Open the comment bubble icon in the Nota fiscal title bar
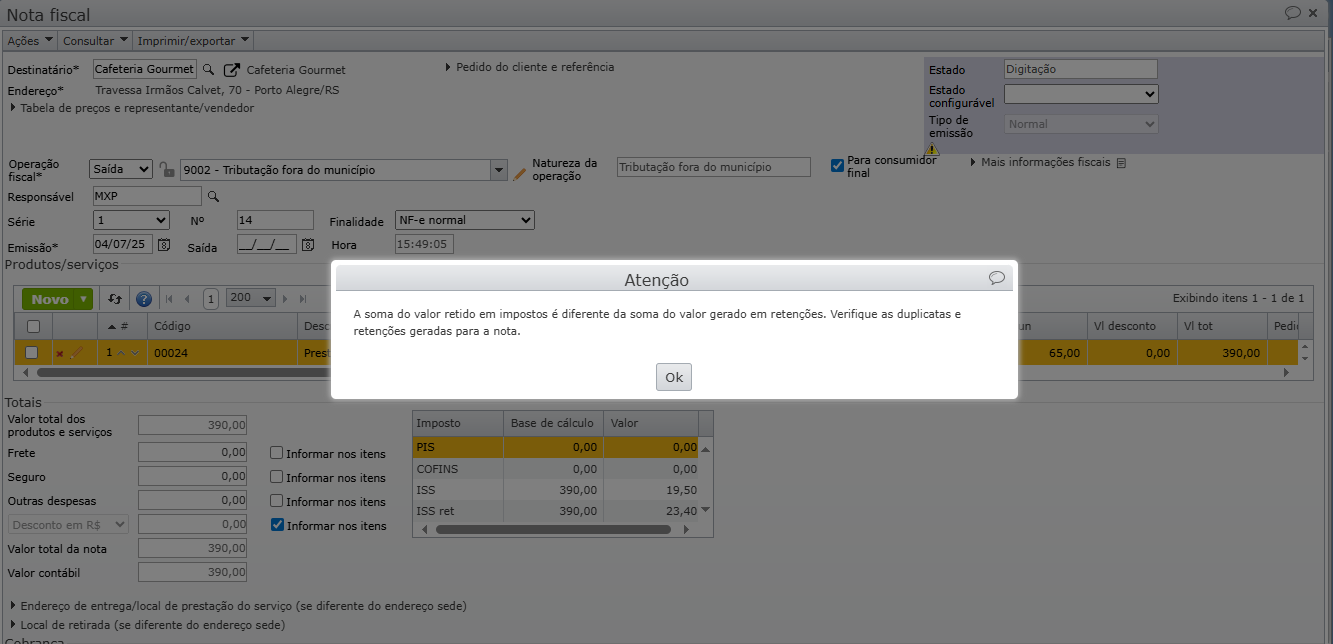Viewport: 1333px width, 644px height. 1293,13
